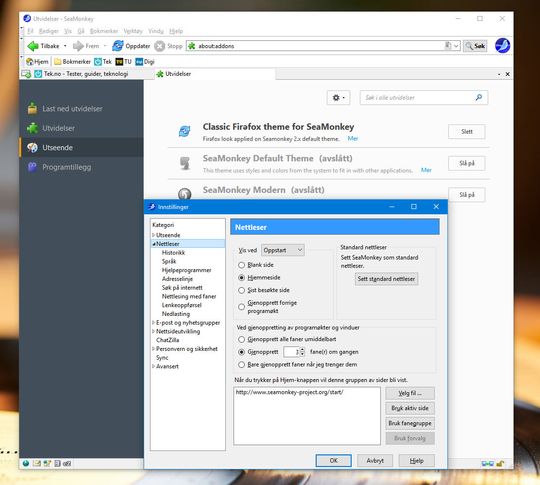Open the Vis ved Oppstart dropdown
The height and width of the screenshot is (485, 540).
point(283,250)
